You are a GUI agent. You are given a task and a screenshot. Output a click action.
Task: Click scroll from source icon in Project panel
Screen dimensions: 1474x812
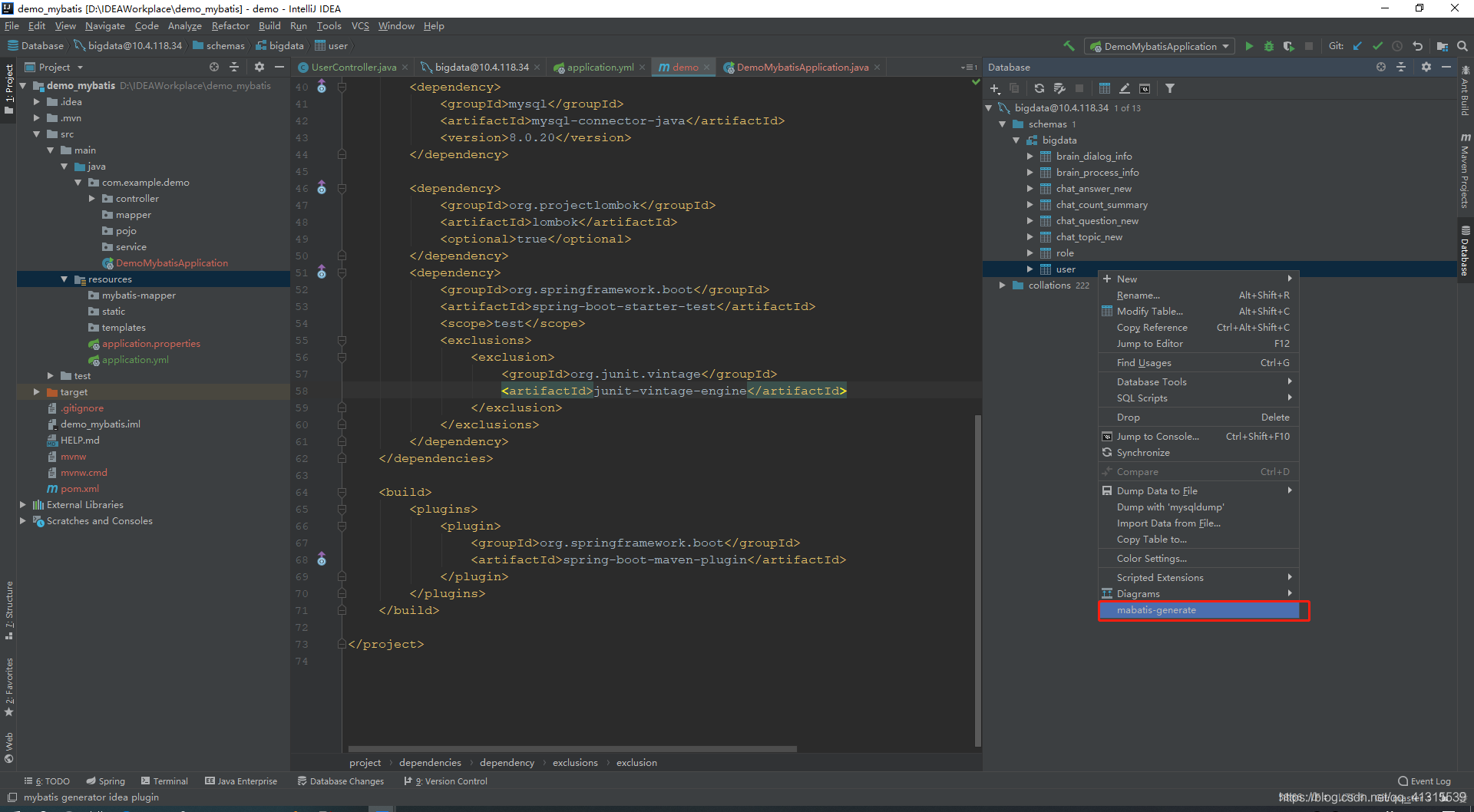214,67
